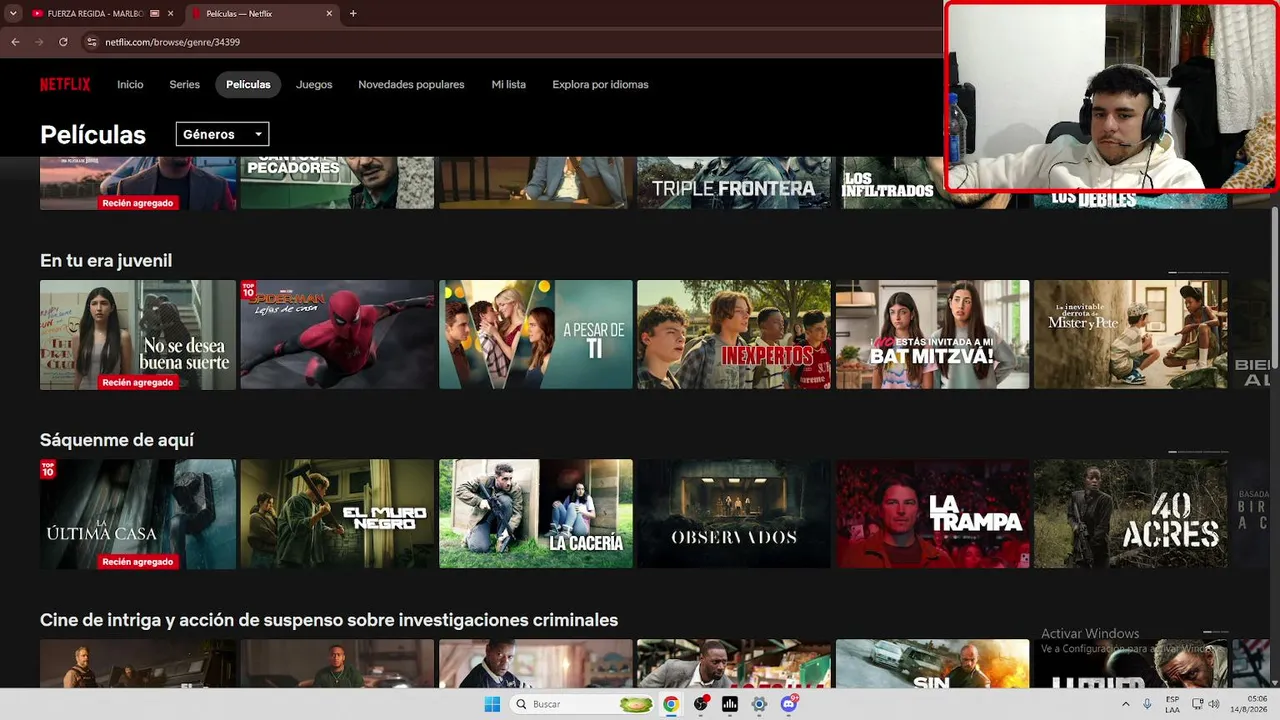Open Google Chrome from the taskbar

671,704
